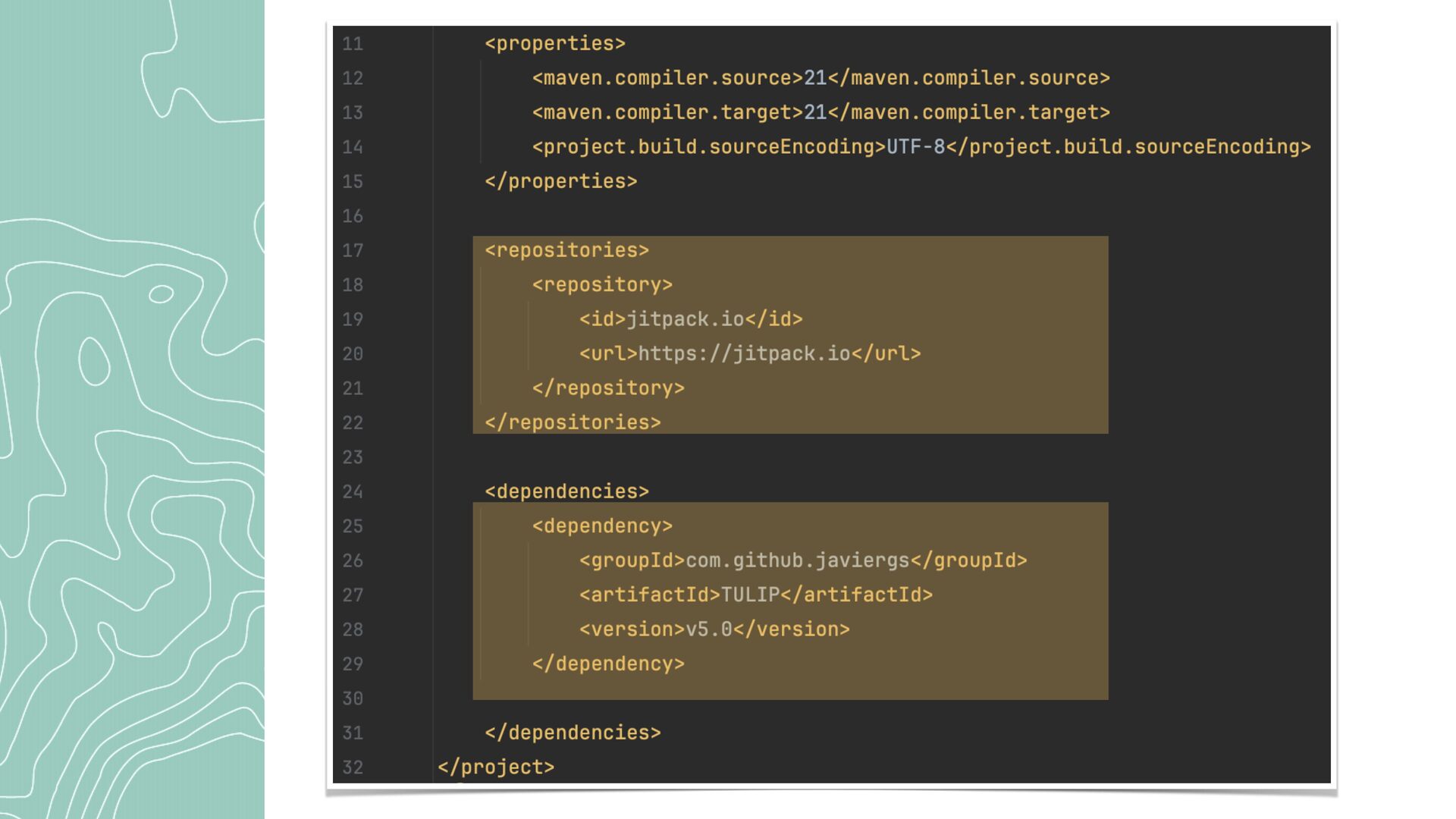Viewport: 1456px width, 819px height.
Task: Click the maven.compiler.target line text
Action: point(821,113)
